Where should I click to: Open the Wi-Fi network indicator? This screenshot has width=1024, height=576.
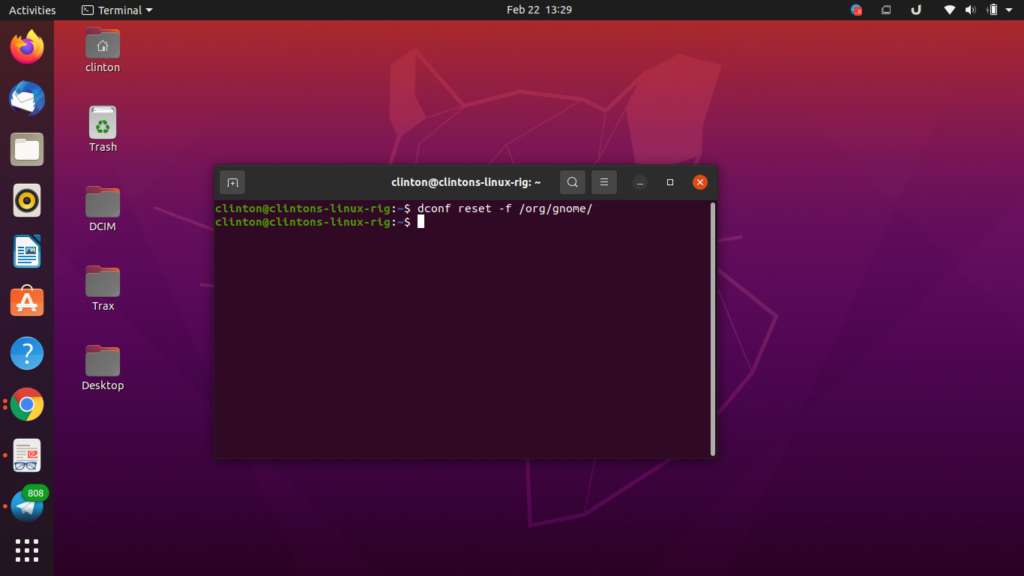(950, 10)
